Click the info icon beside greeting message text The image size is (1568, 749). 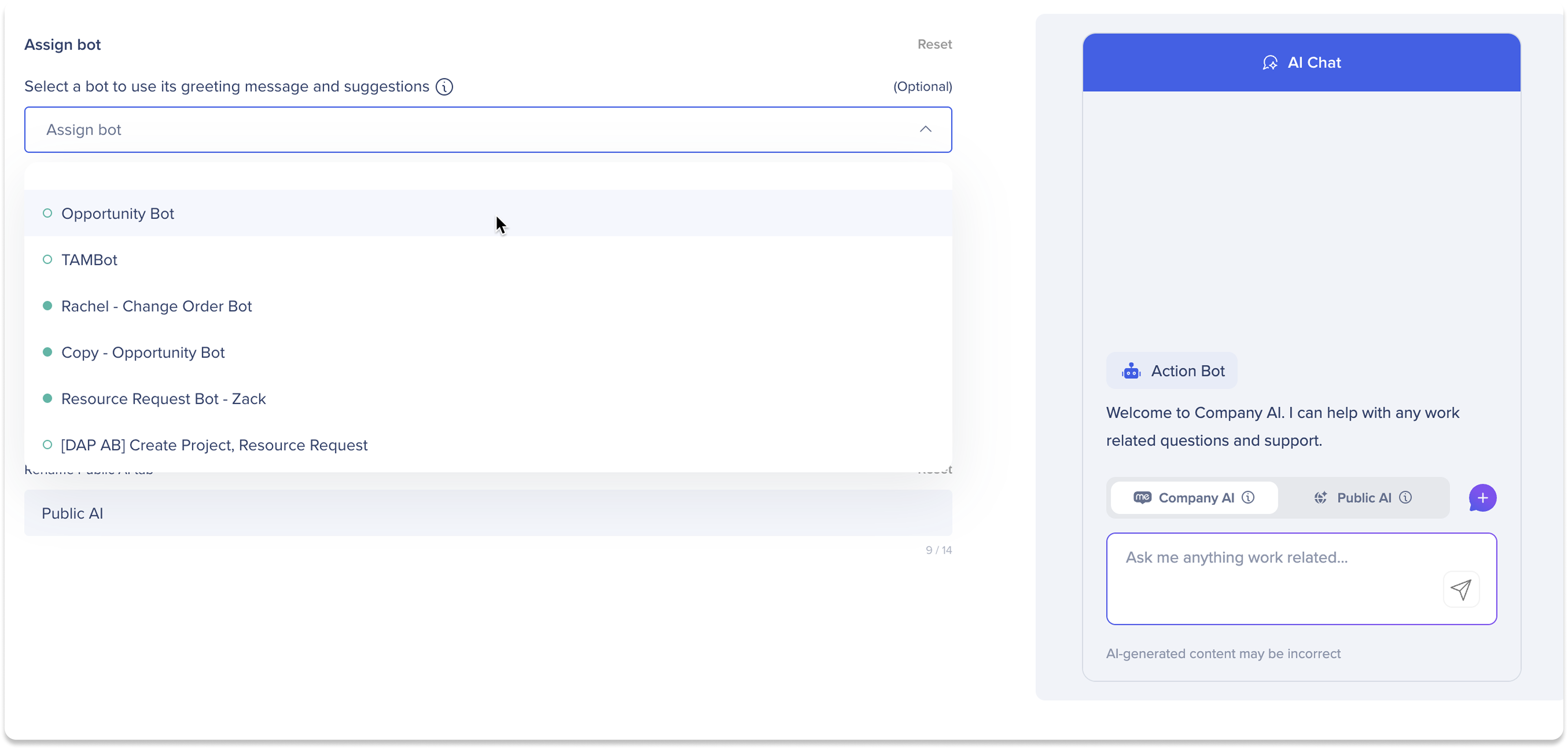(444, 87)
